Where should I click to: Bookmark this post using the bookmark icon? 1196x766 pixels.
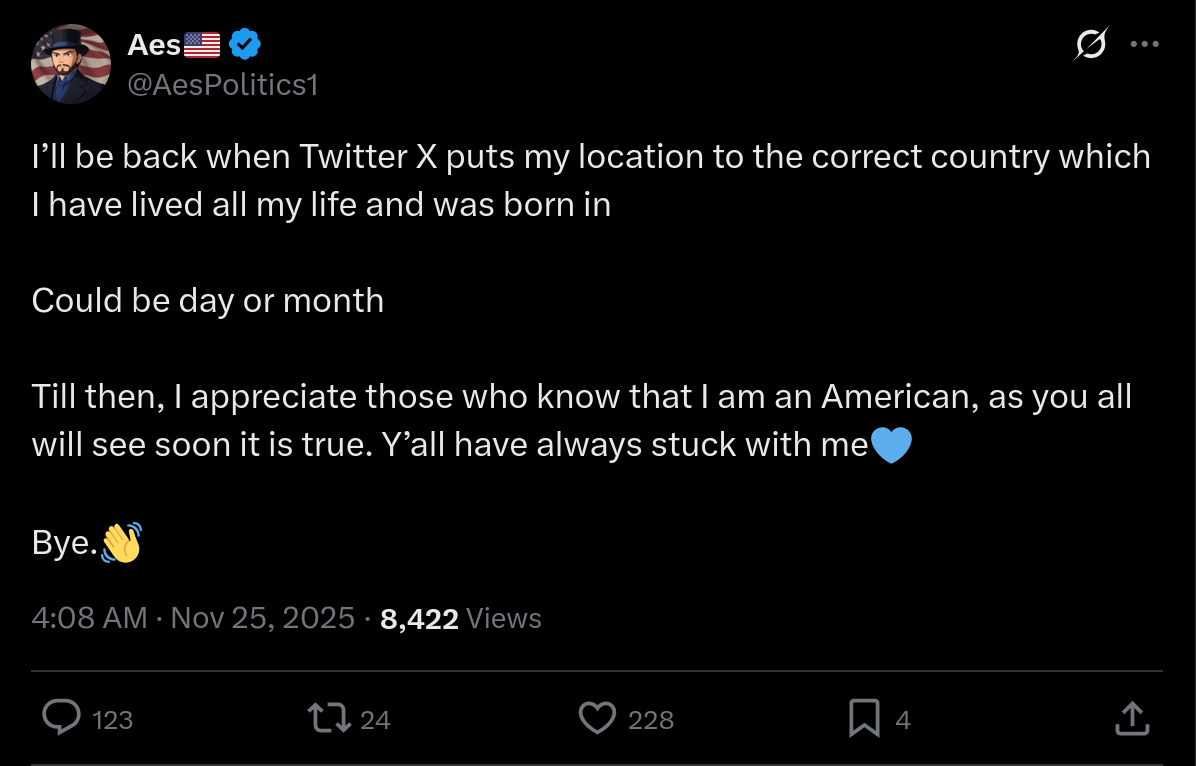[864, 718]
